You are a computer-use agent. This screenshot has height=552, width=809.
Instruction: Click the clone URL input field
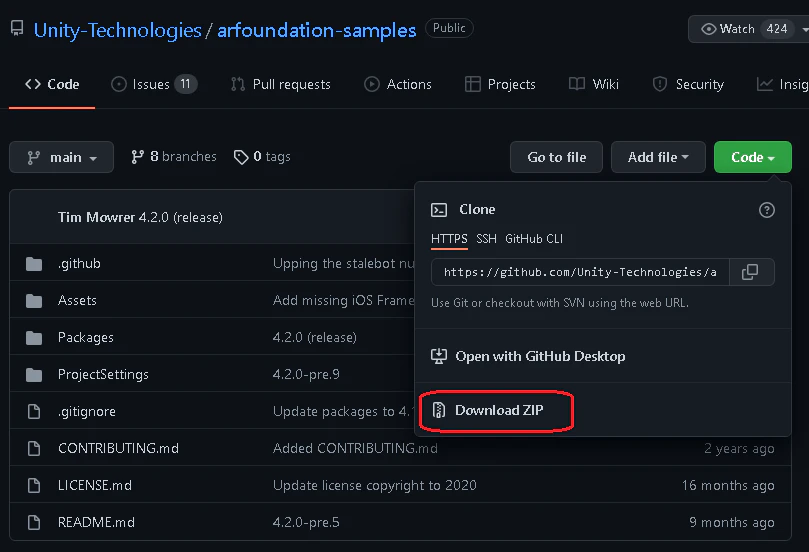click(x=580, y=272)
